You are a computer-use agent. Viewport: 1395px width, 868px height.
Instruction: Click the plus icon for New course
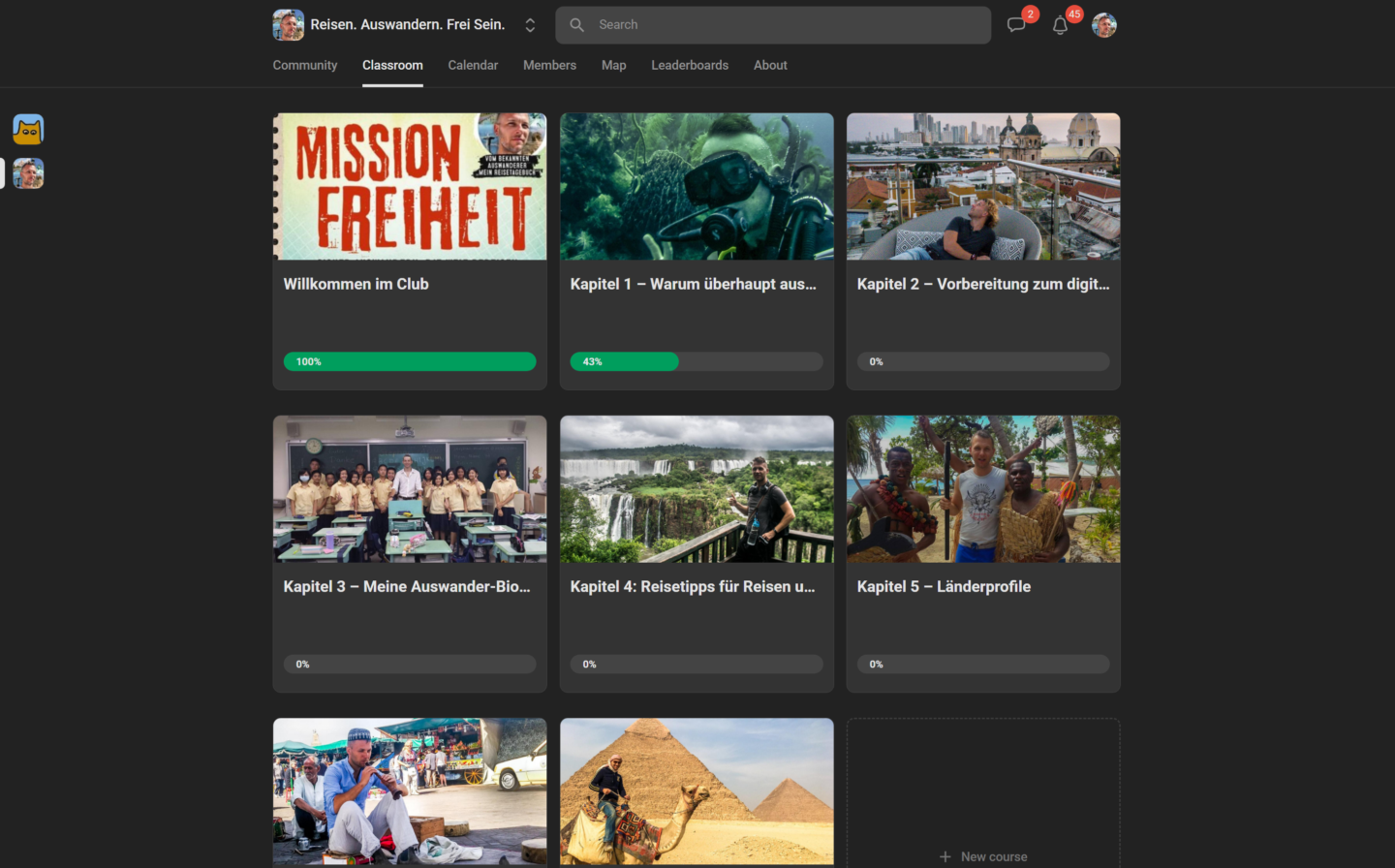point(945,856)
